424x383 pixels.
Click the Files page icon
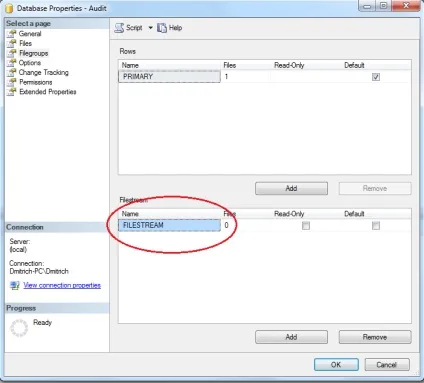12,43
